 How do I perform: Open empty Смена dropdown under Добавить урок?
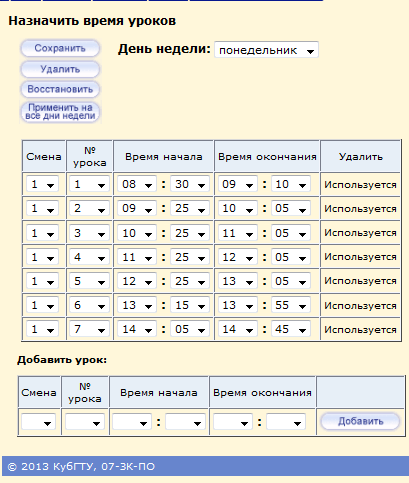point(38,422)
